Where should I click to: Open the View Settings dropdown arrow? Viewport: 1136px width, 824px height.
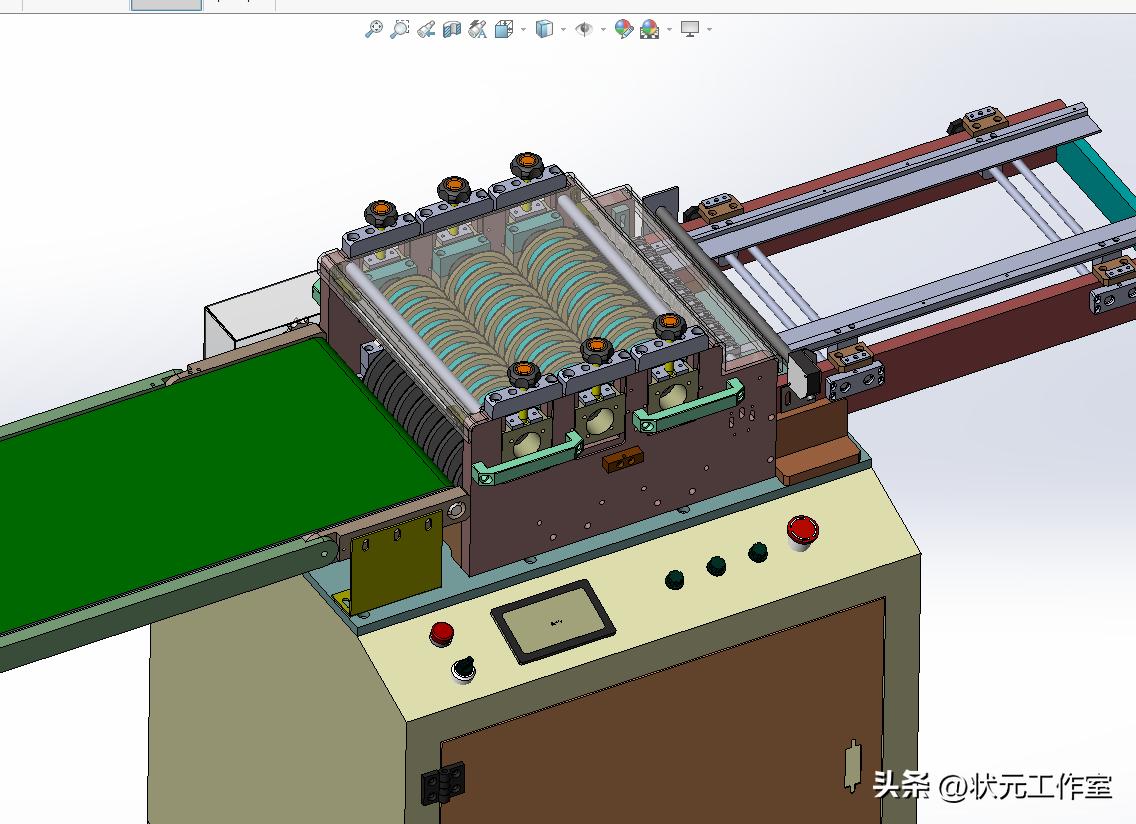[x=708, y=29]
